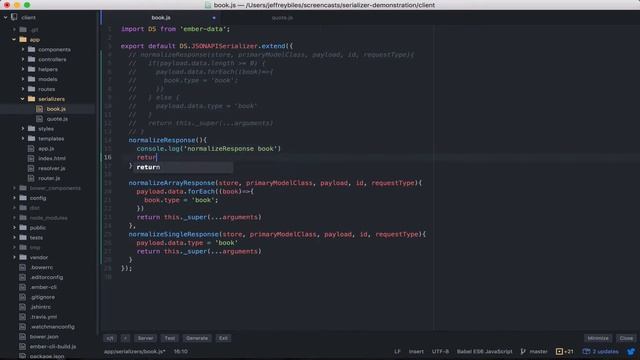This screenshot has width=640, height=360.
Task: Click the bower.json file icon
Action: [22, 336]
